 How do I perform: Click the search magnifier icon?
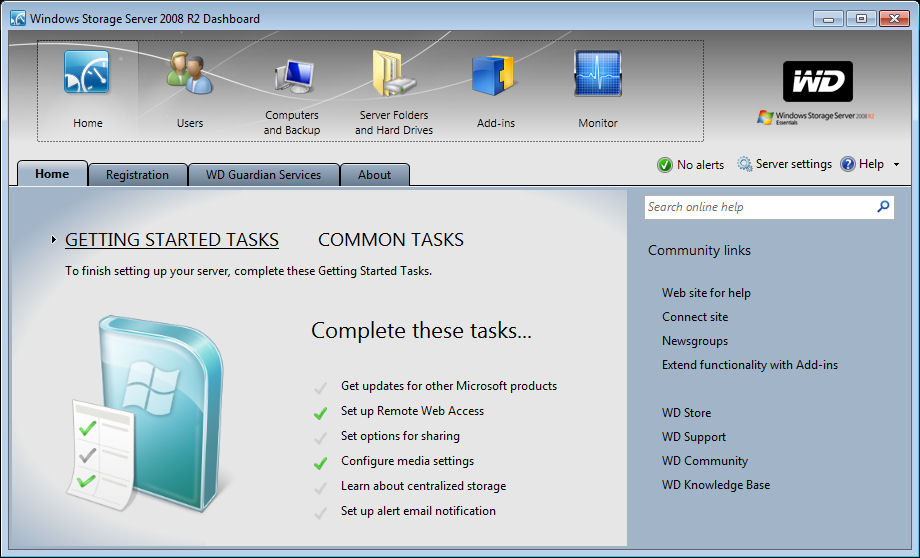(x=883, y=207)
